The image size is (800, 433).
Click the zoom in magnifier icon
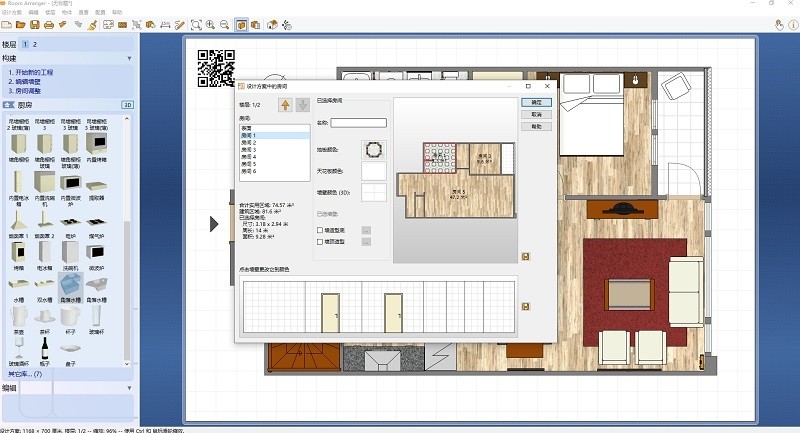pos(210,24)
